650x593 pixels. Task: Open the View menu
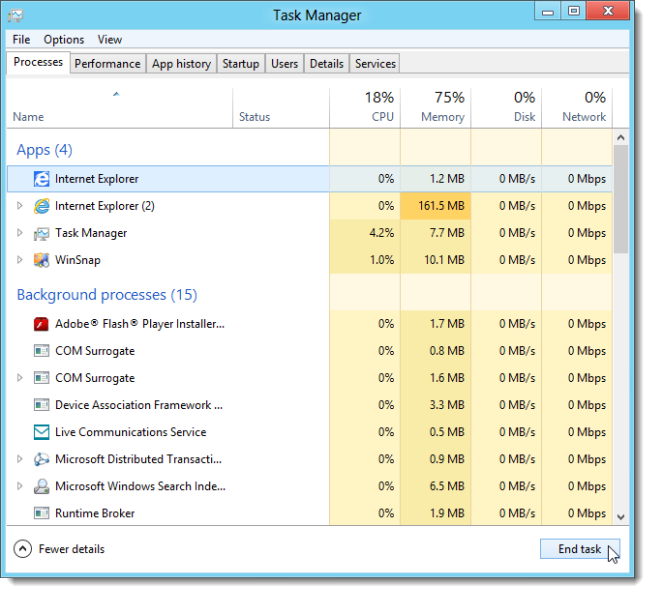pos(109,39)
